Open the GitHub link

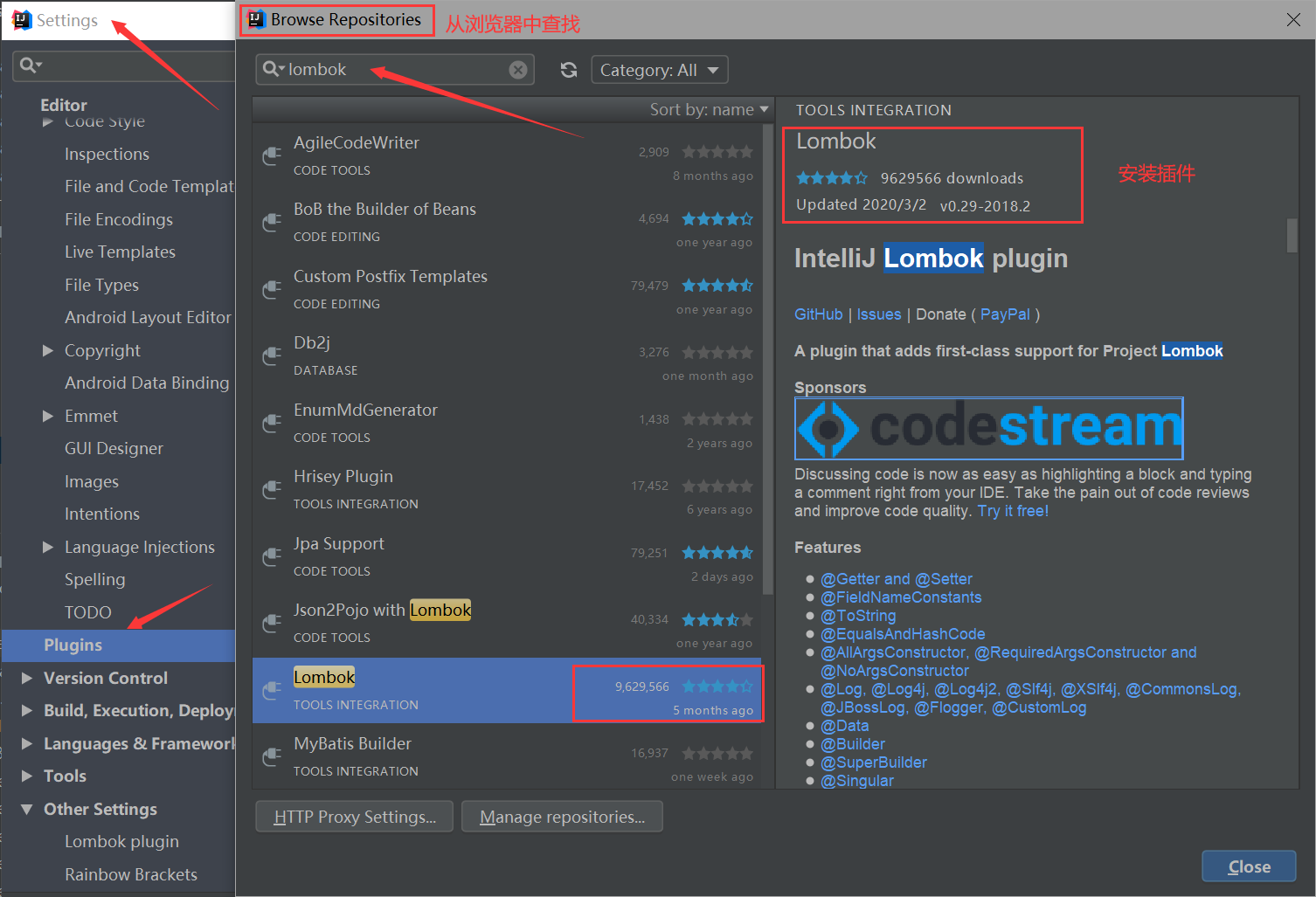pos(818,314)
